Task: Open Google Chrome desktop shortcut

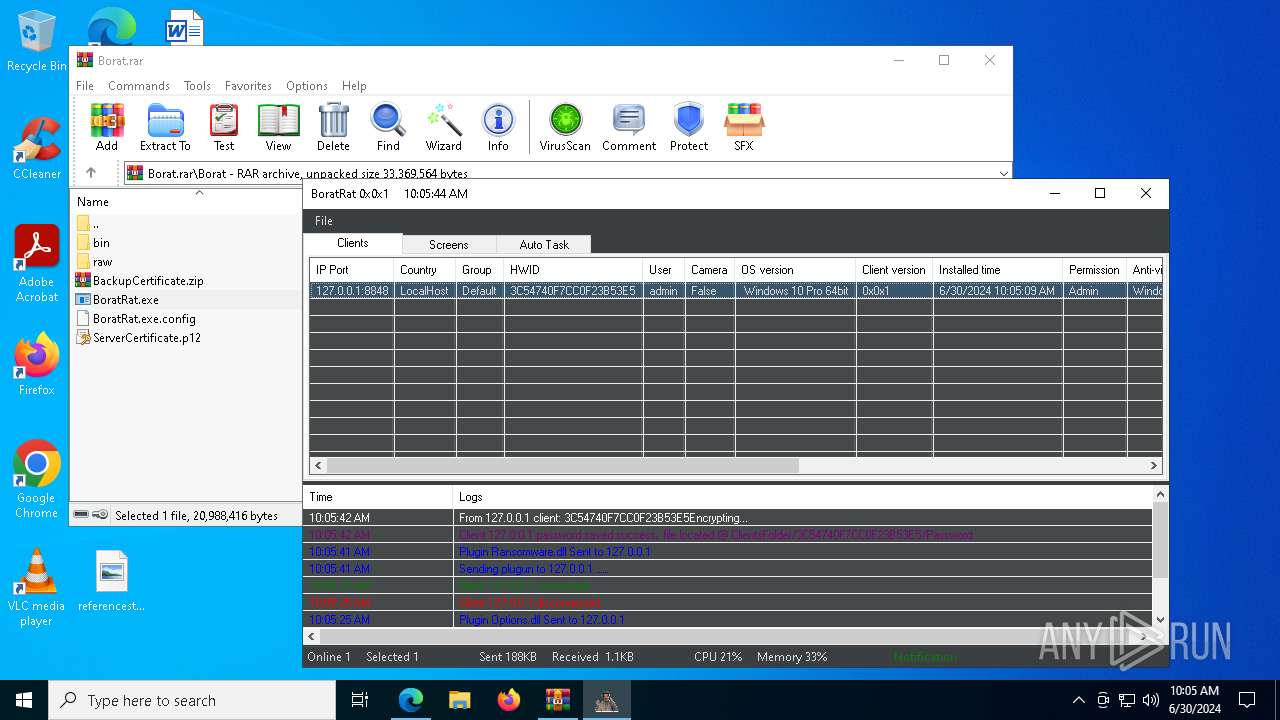Action: (x=37, y=480)
